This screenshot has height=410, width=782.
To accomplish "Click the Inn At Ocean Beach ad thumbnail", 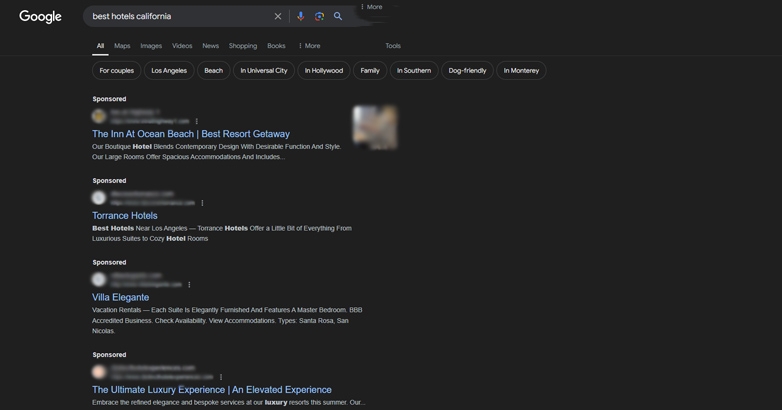I will tap(374, 127).
